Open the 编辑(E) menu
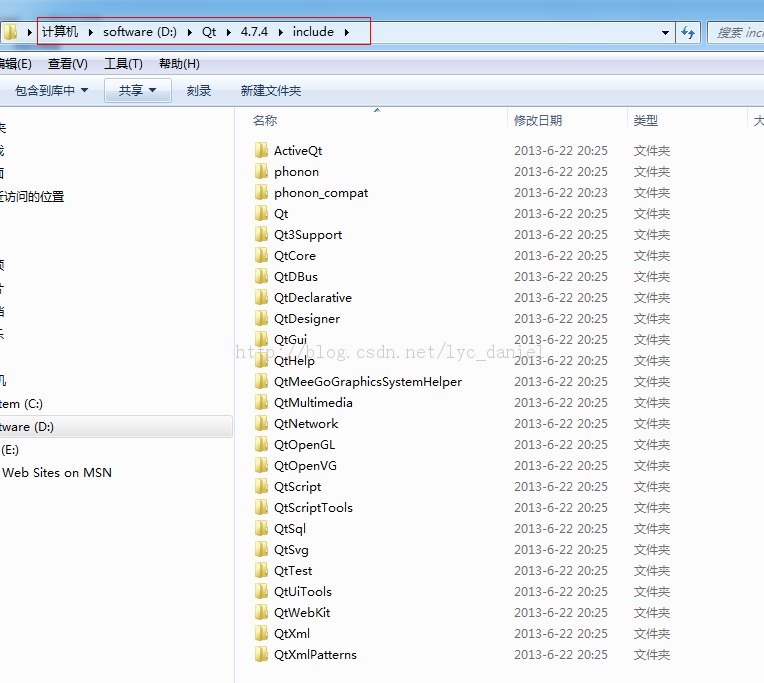This screenshot has height=683, width=764. (x=16, y=64)
